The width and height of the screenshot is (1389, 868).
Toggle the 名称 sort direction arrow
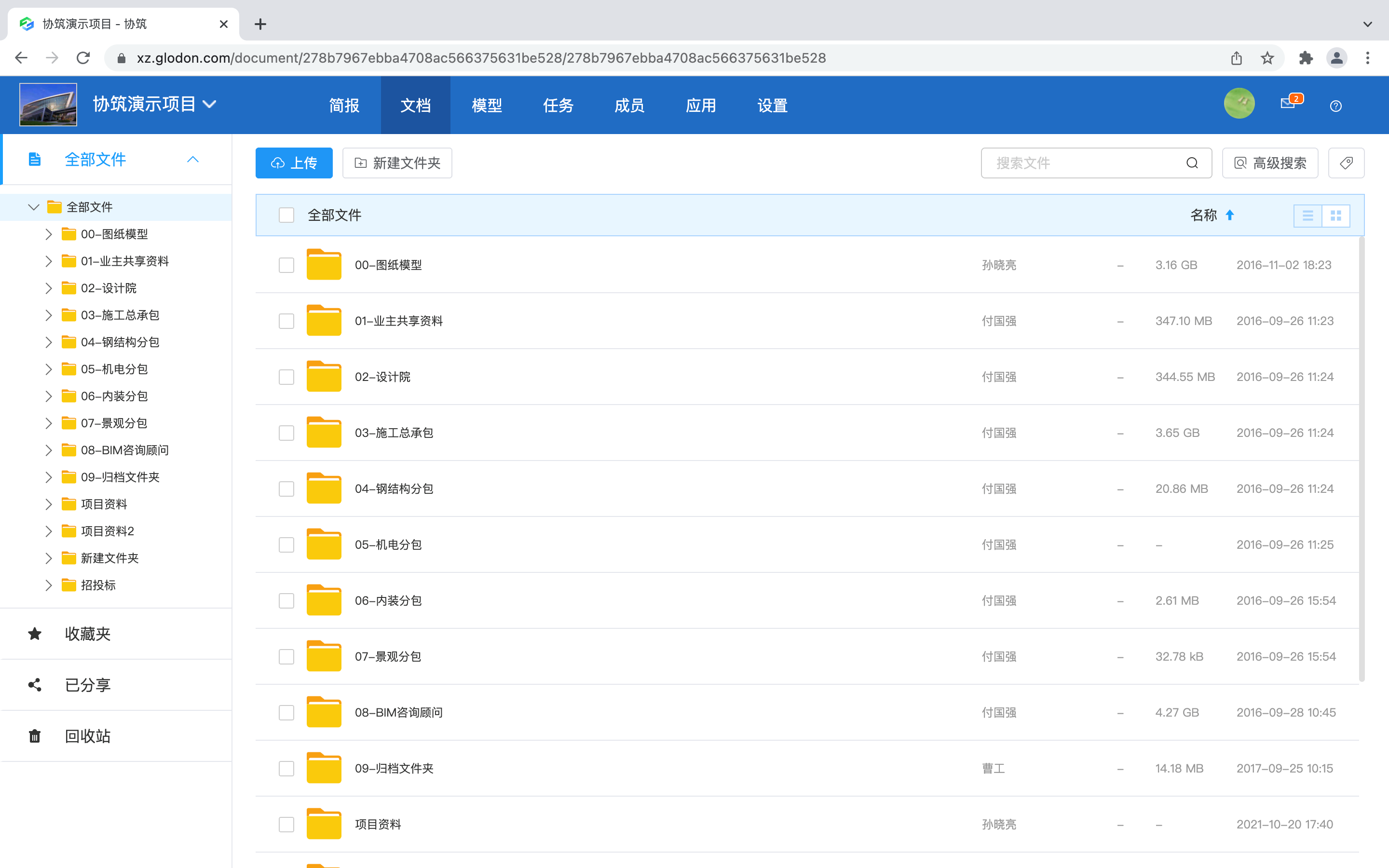click(x=1229, y=215)
